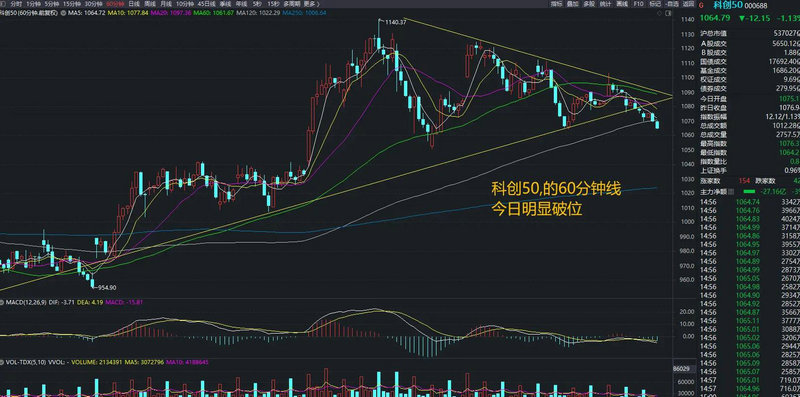Open the 多周期 multi-period view
This screenshot has height=397, width=800.
pos(292,4)
